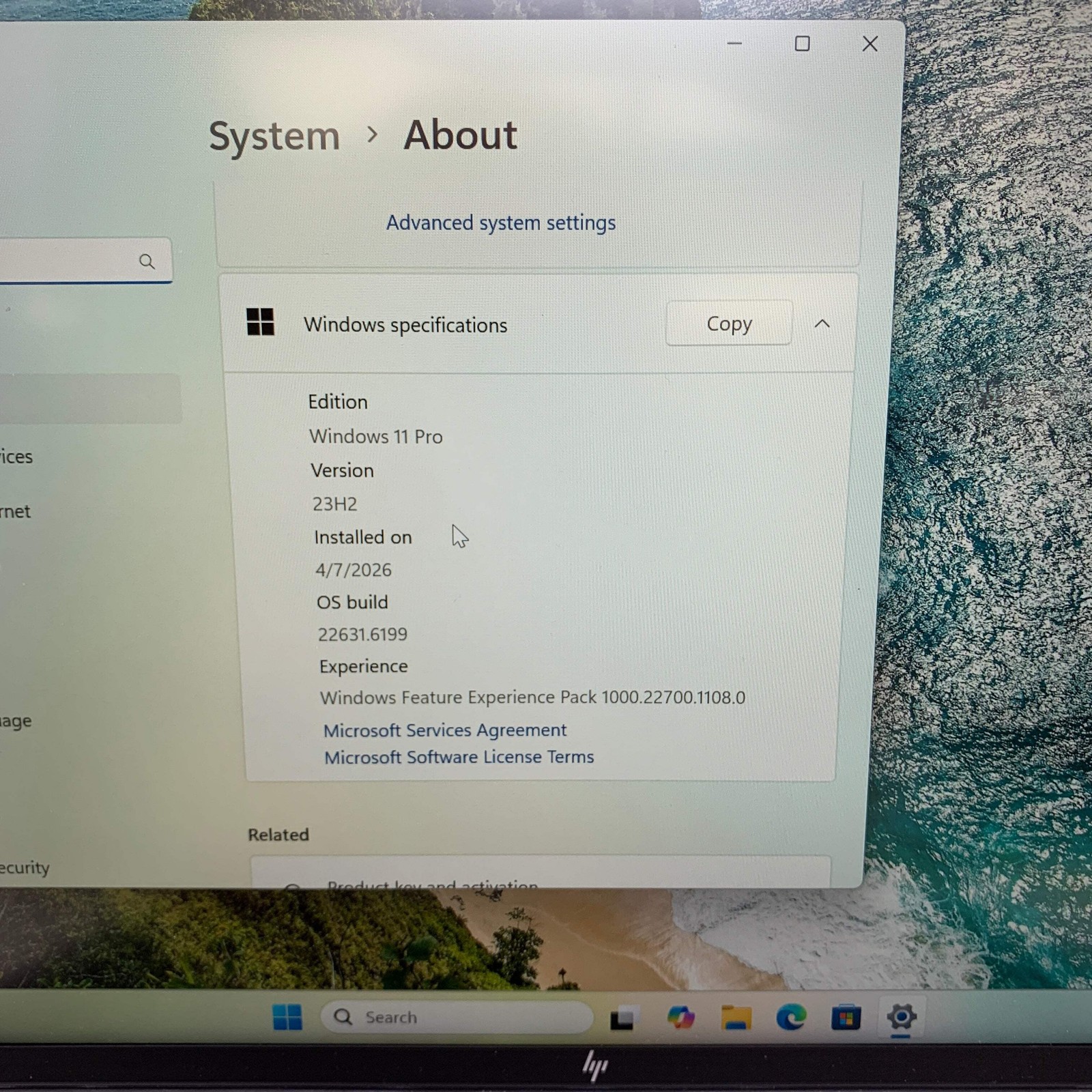Click the Windows logo beside Windows specifications
This screenshot has height=1092, width=1092.
click(x=260, y=321)
